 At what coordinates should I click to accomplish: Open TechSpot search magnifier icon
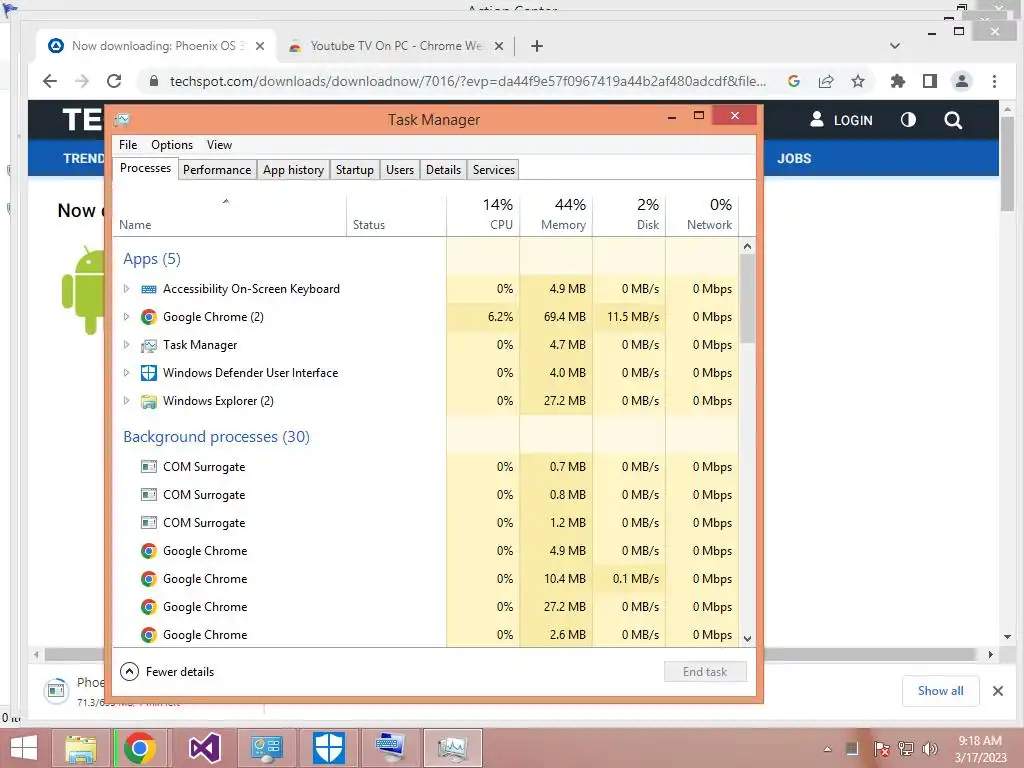pyautogui.click(x=953, y=120)
